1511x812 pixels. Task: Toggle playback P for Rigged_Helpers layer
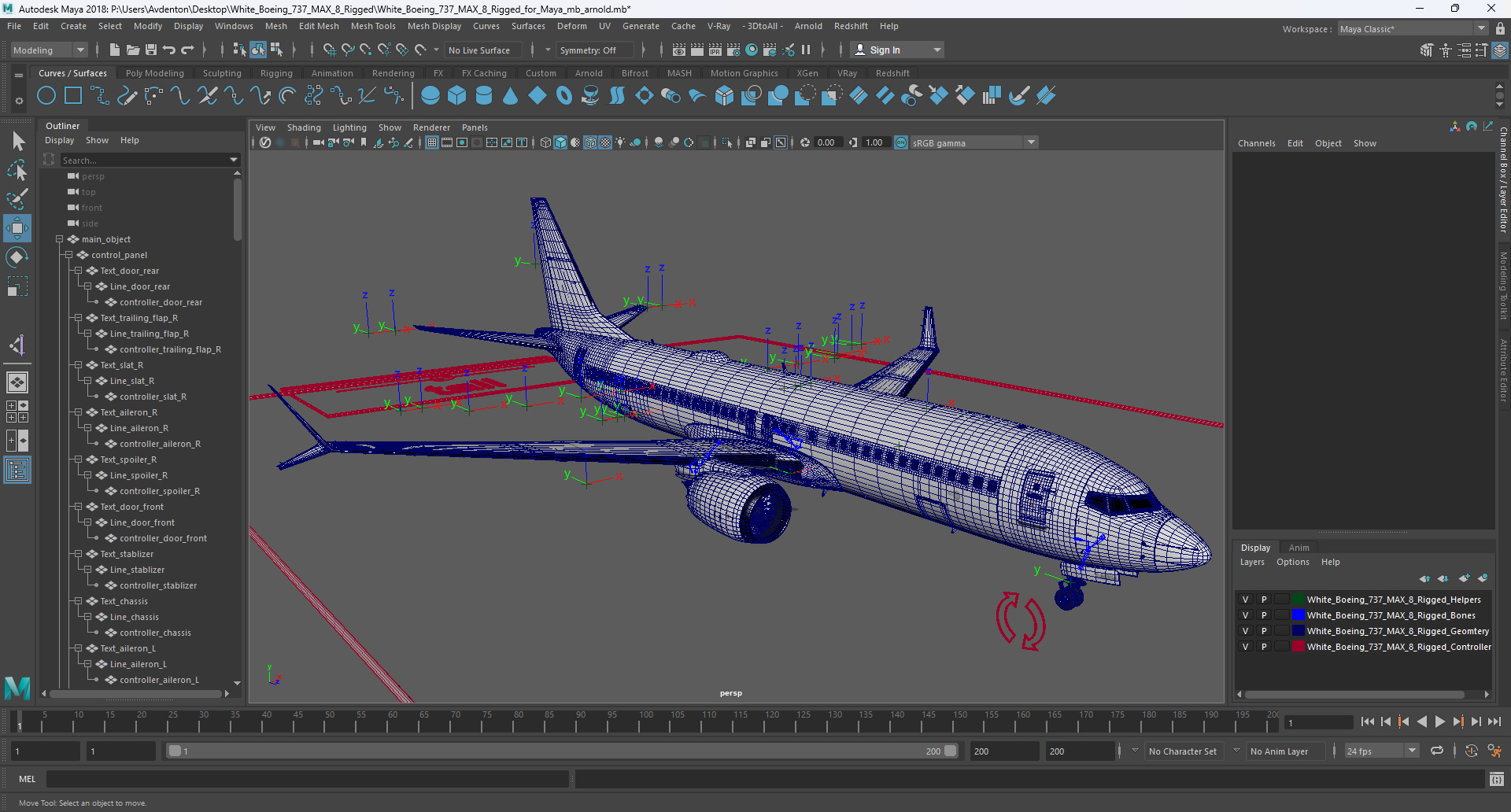[1264, 600]
